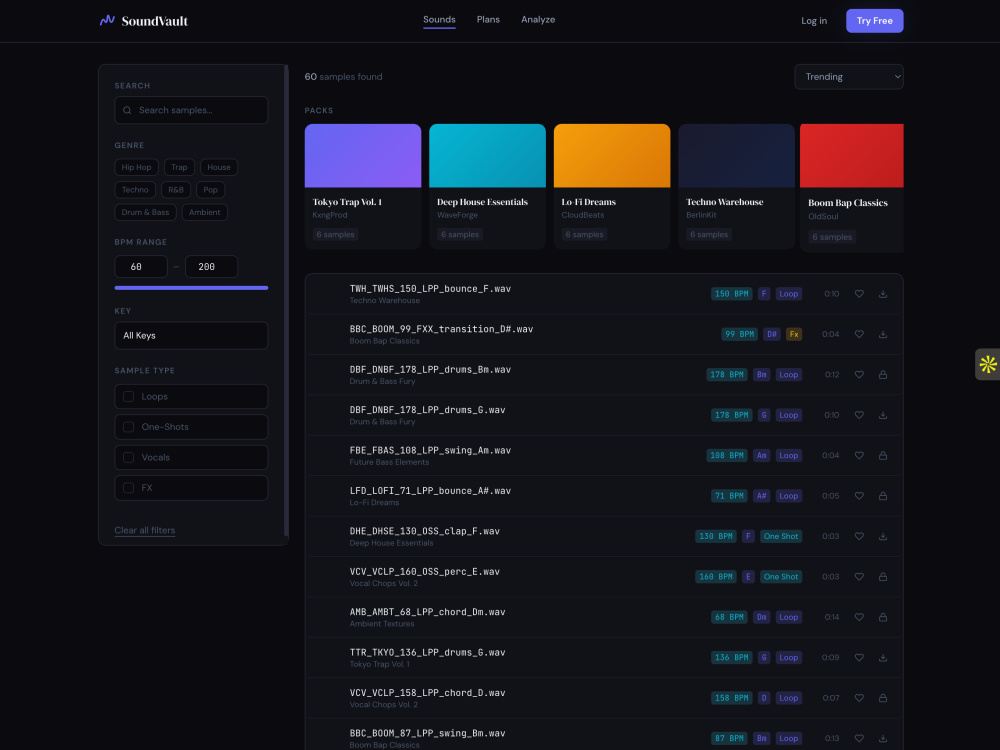Go to the Sounds tab
1000x750 pixels.
point(439,20)
